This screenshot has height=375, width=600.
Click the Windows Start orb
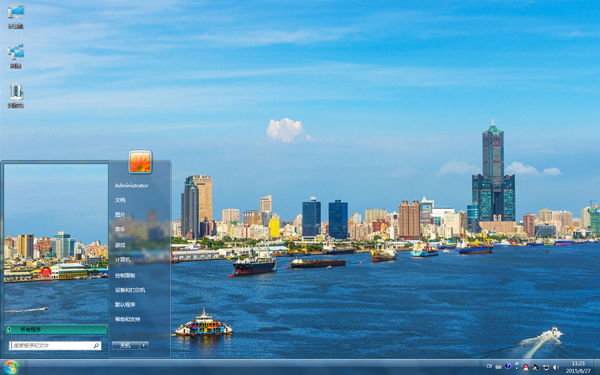11,367
